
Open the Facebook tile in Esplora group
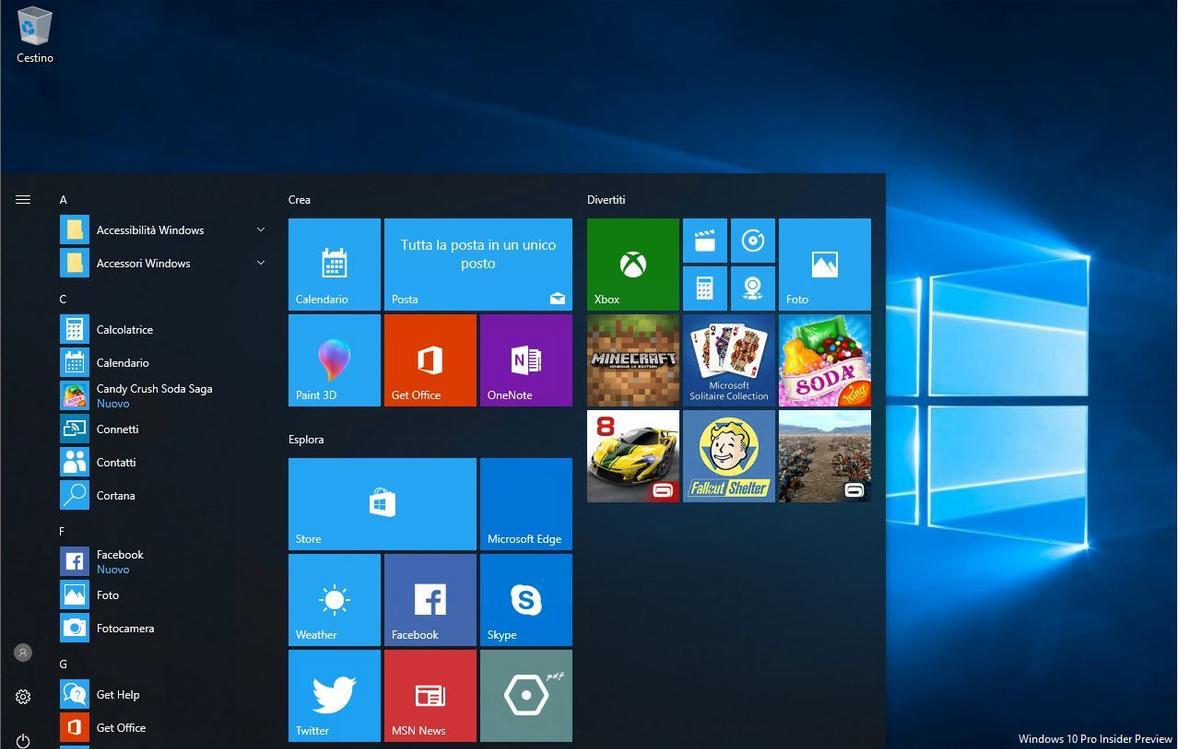coord(430,600)
